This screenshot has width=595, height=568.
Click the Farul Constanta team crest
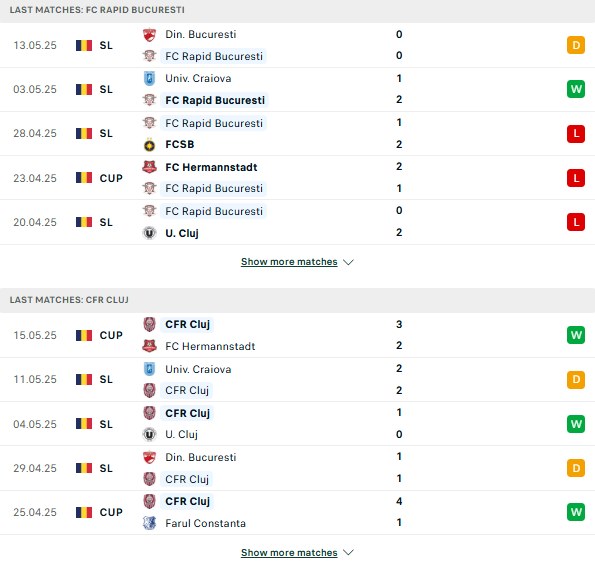pos(150,523)
